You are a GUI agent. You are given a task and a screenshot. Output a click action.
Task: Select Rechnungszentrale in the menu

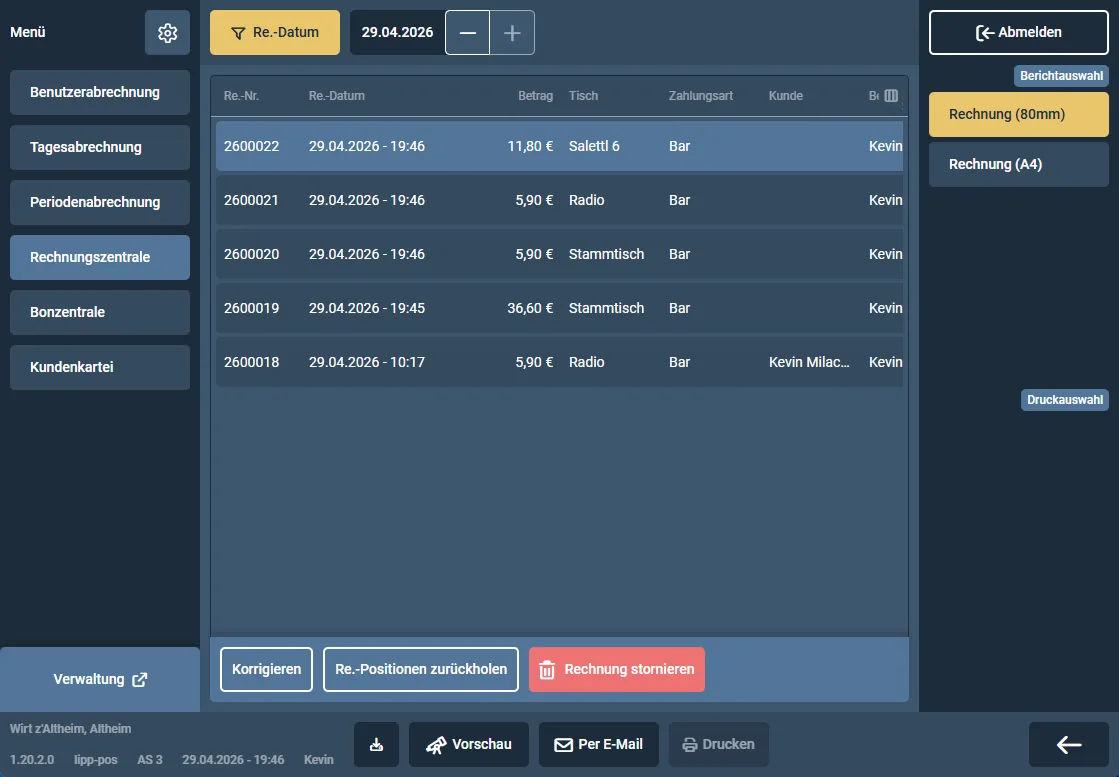100,257
